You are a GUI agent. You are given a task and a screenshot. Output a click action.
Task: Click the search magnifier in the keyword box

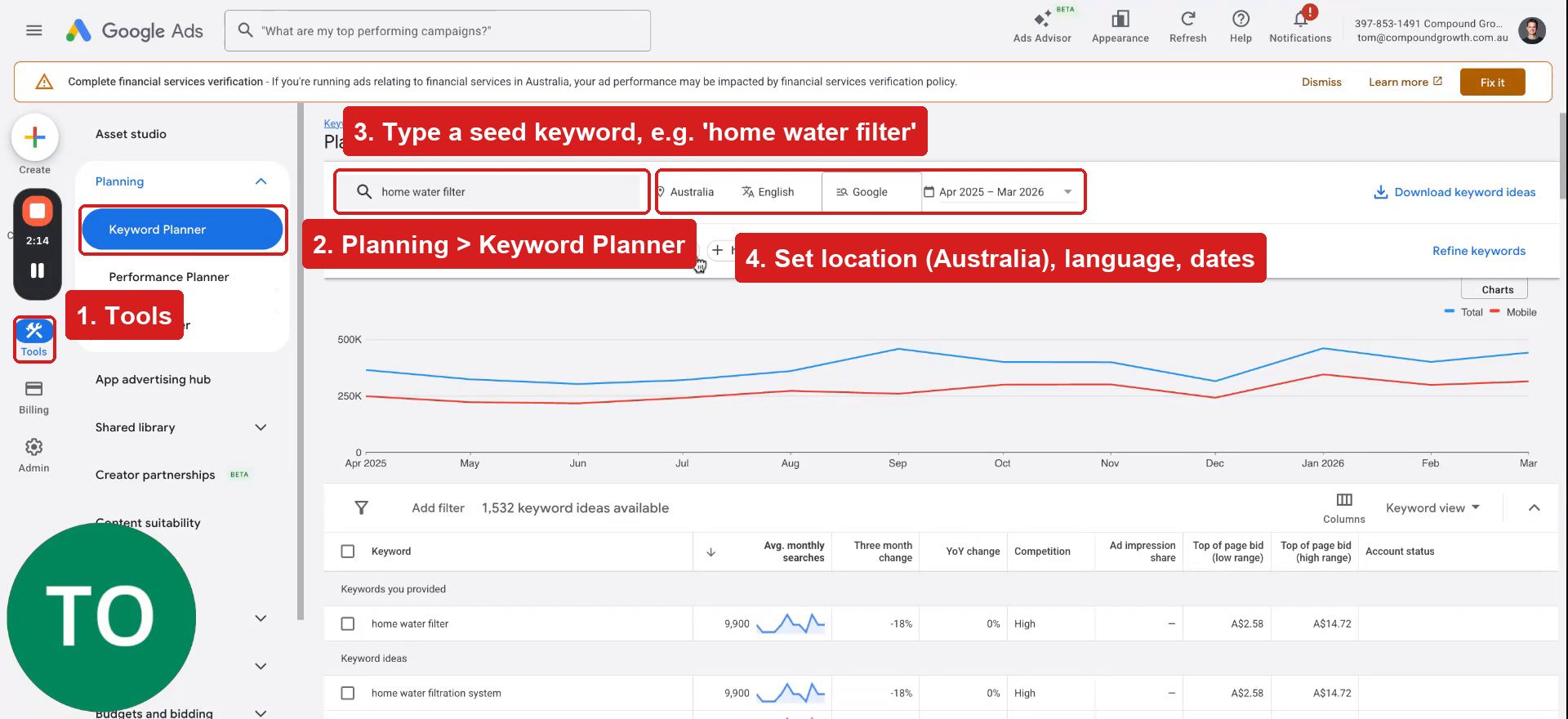tap(364, 192)
